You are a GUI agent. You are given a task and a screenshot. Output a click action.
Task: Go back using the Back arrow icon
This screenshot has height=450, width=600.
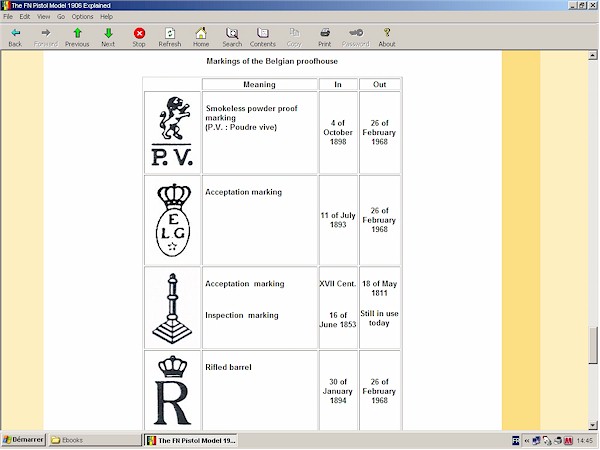(x=15, y=33)
